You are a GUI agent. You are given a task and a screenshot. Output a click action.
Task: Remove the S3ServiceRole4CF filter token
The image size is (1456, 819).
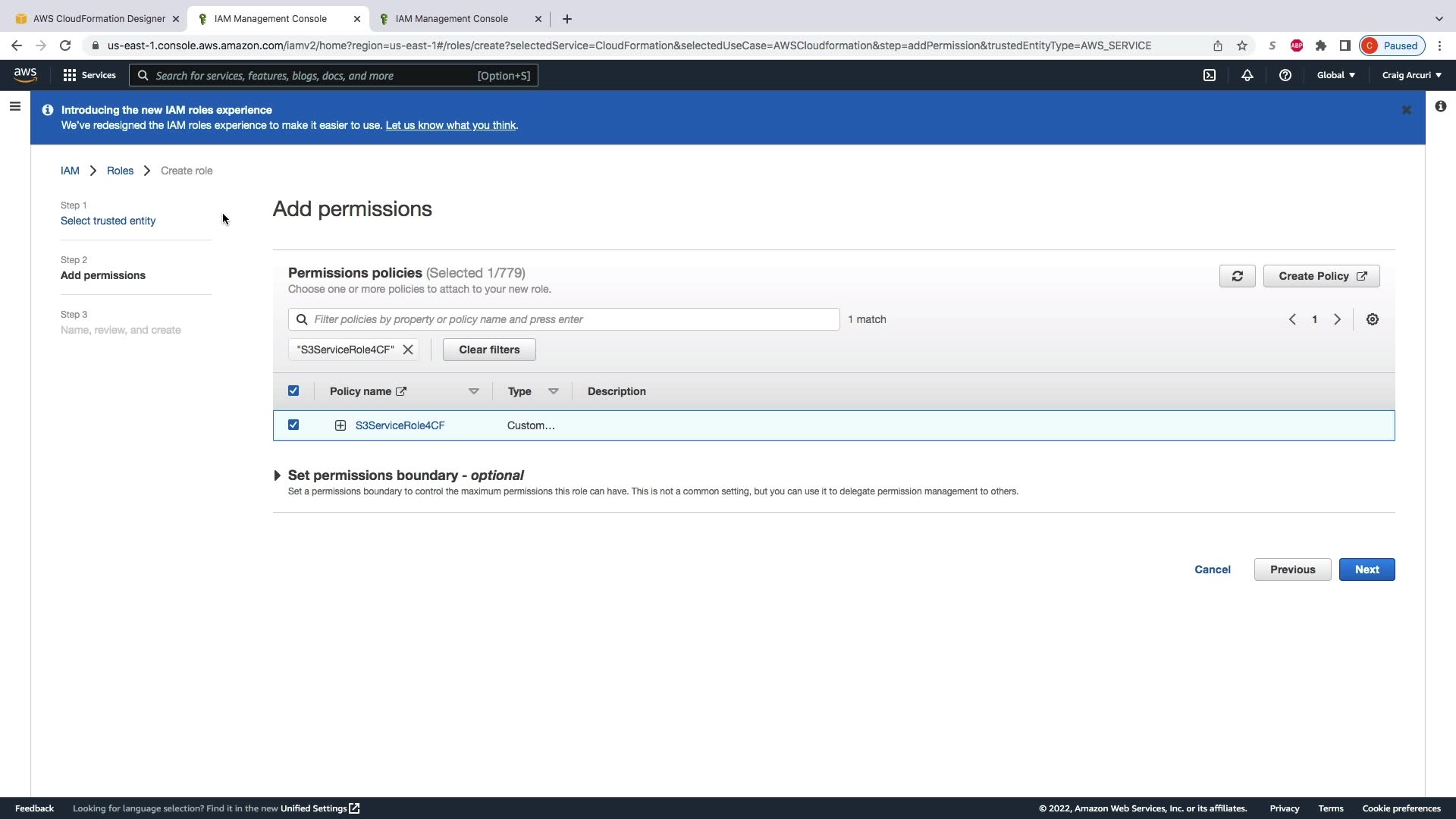coord(408,350)
